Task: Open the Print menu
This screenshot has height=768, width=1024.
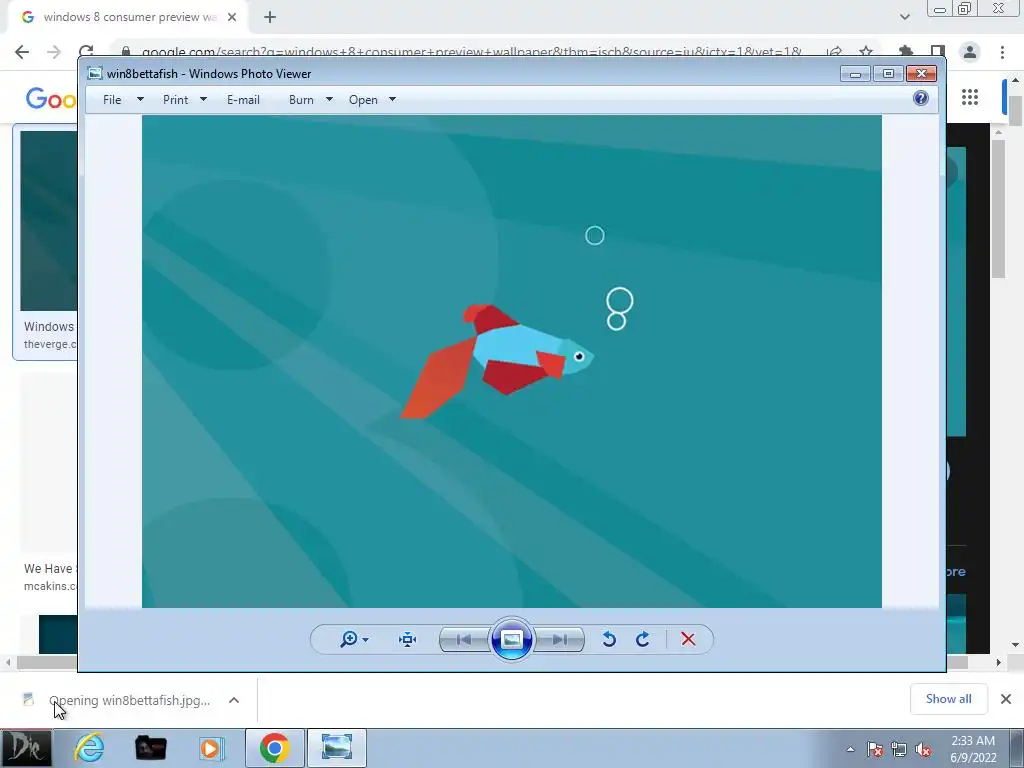Action: pos(176,99)
